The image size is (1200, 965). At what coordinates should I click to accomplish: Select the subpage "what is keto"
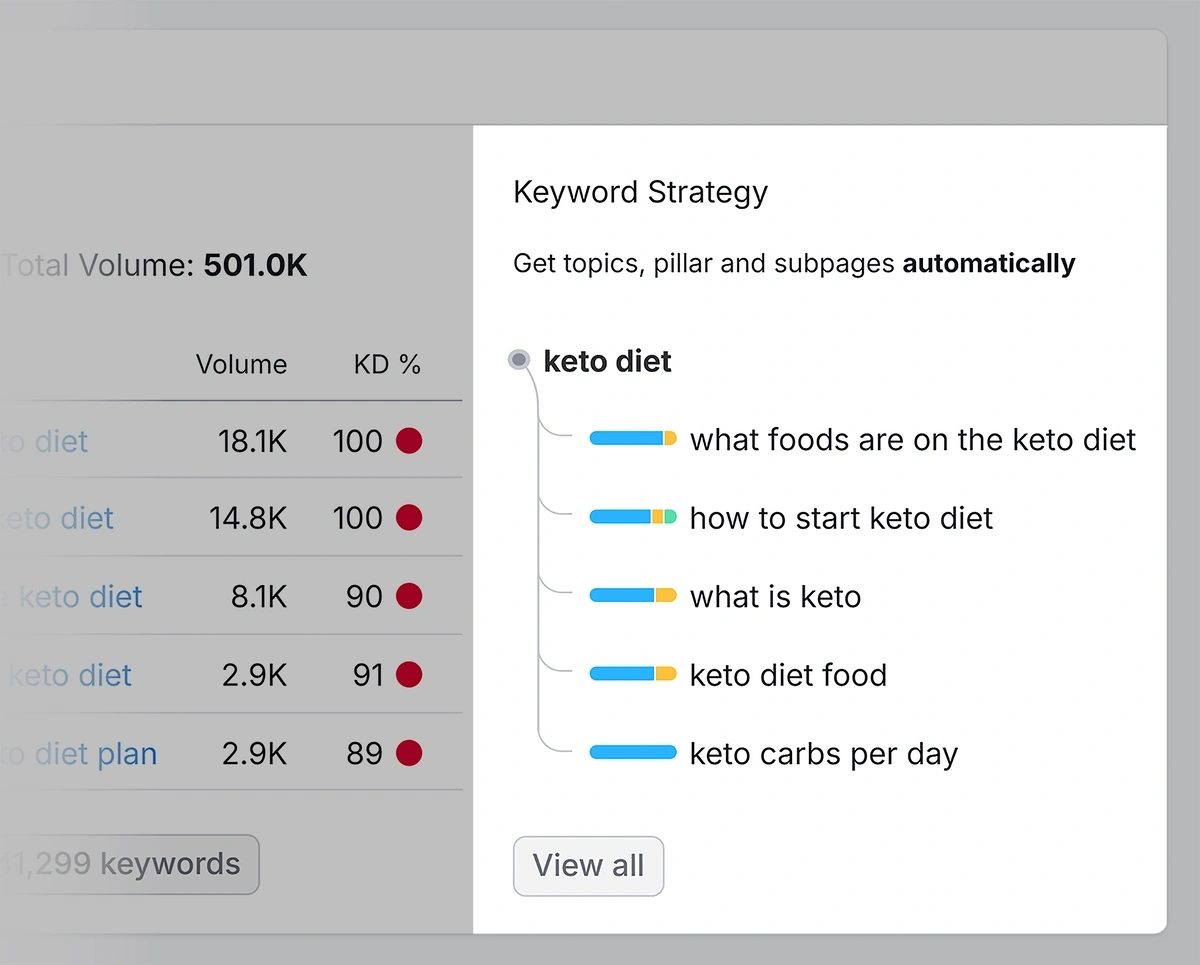pyautogui.click(x=775, y=596)
